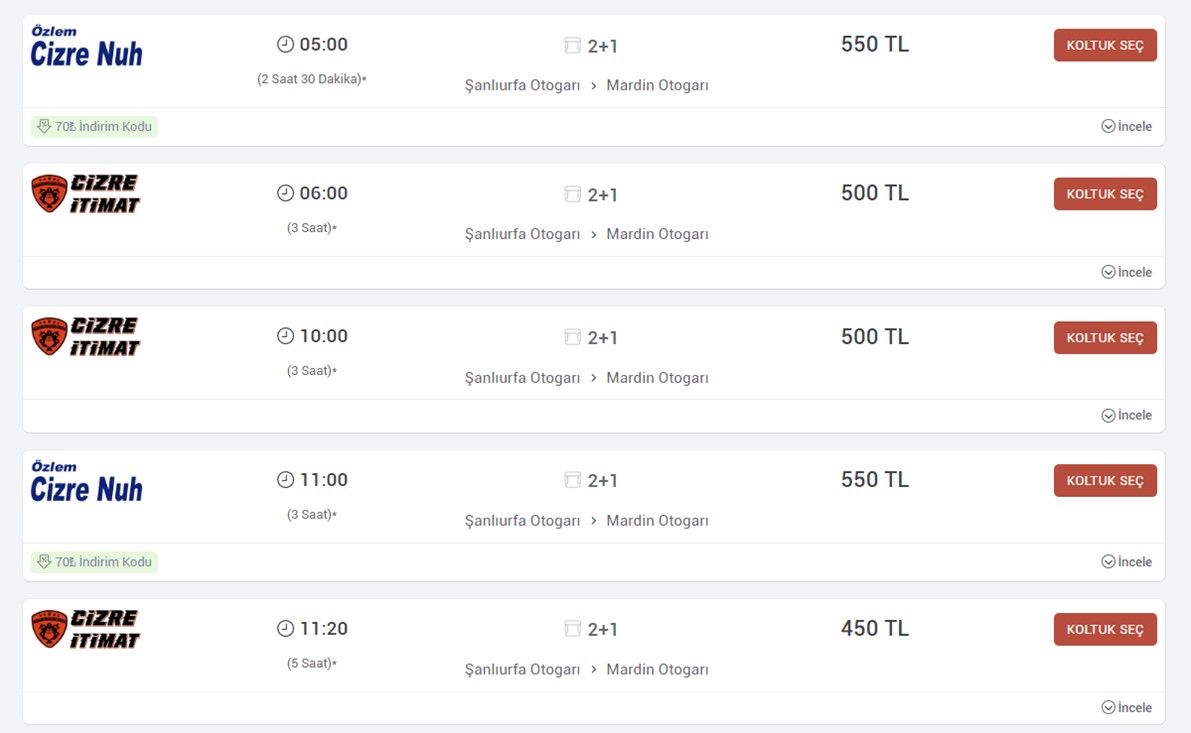Click the 500 TL price of 10:00 trip

(x=874, y=337)
